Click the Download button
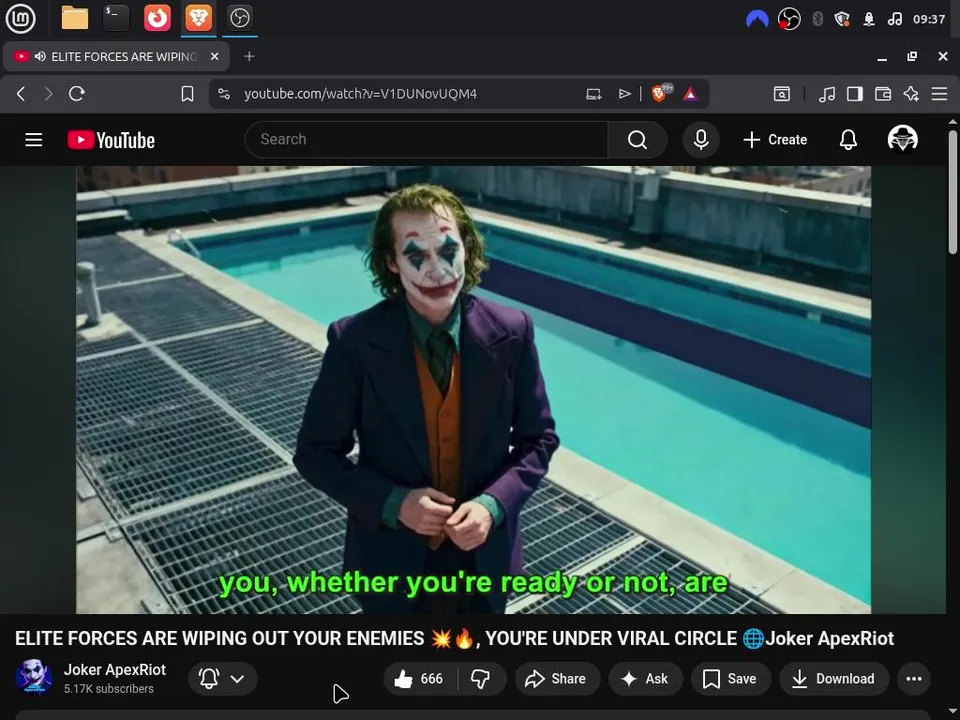Image resolution: width=960 pixels, height=720 pixels. pyautogui.click(x=834, y=678)
